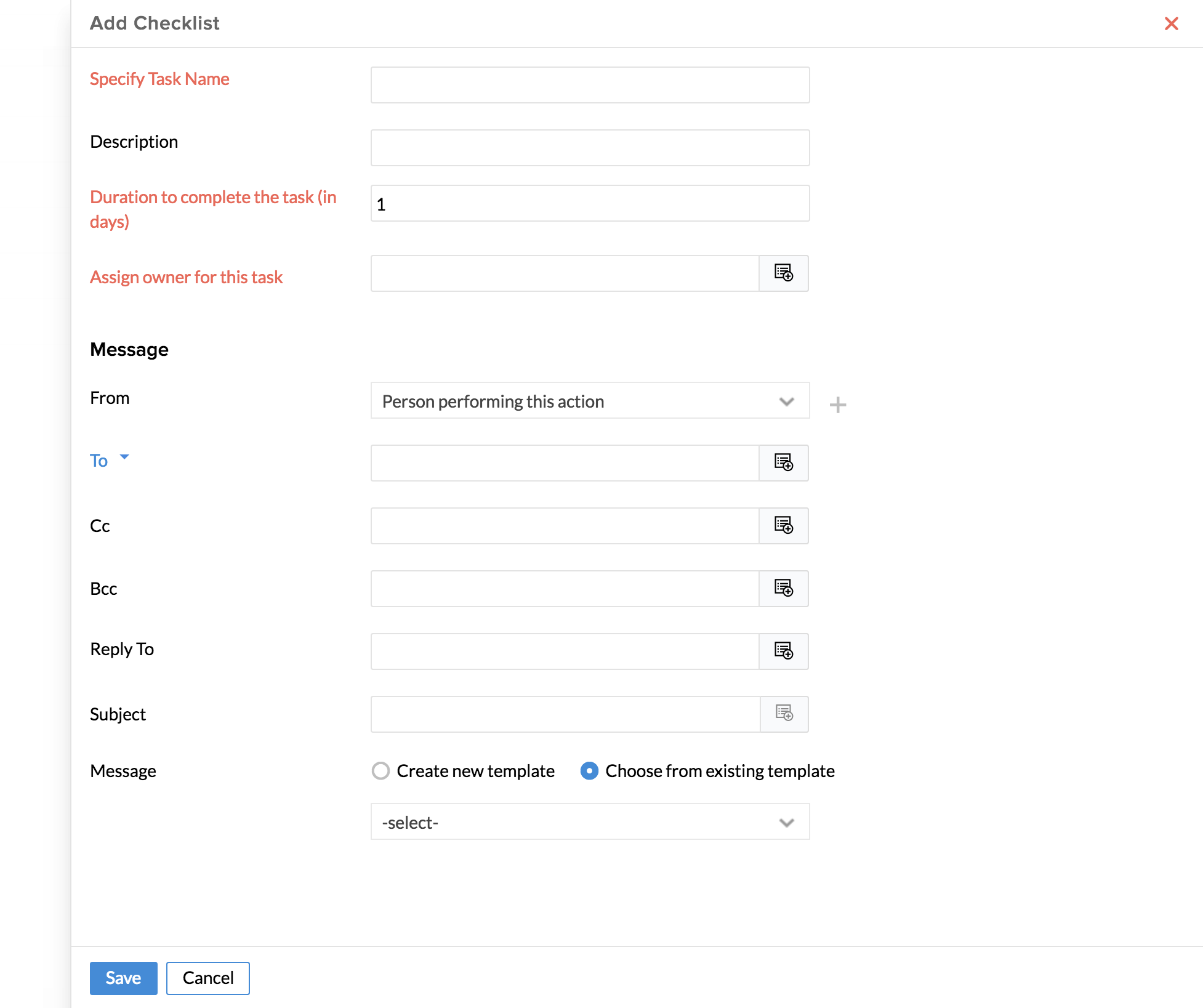The height and width of the screenshot is (1008, 1203).
Task: Expand the To recipient type arrow
Action: 124,458
